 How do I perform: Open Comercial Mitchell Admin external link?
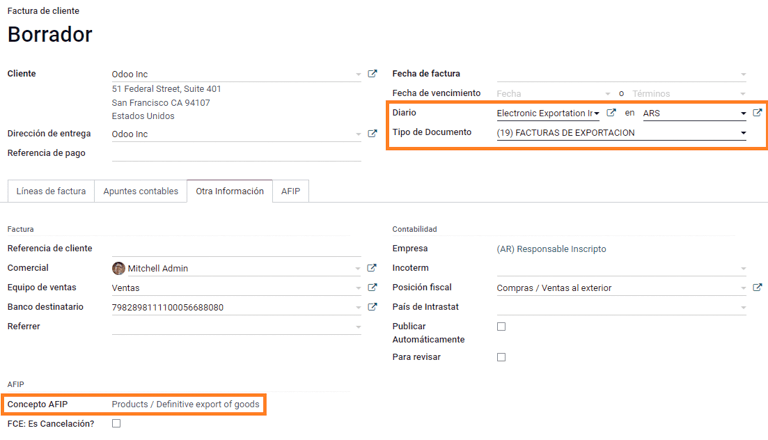pyautogui.click(x=373, y=268)
